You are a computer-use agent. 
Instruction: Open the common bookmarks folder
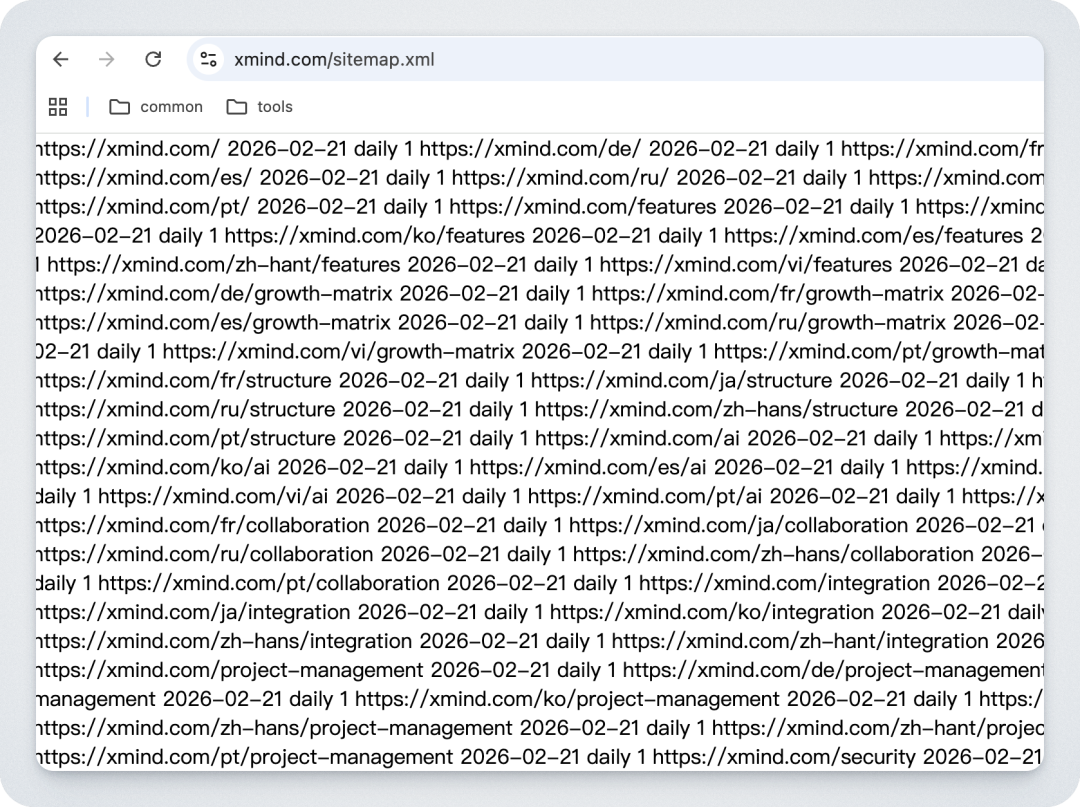tap(156, 107)
